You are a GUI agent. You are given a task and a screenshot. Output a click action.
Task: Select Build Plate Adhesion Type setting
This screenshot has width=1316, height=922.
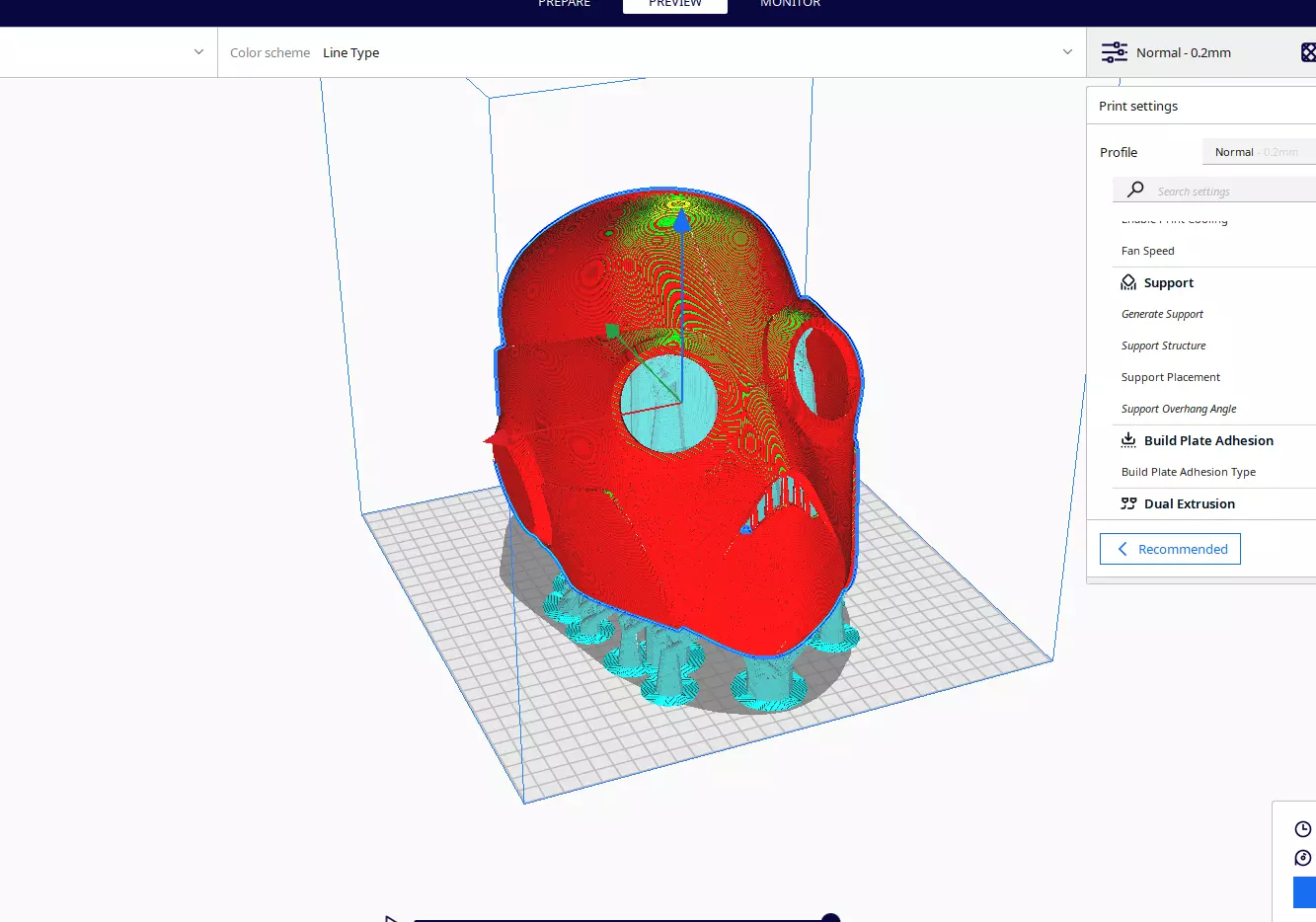(1188, 472)
